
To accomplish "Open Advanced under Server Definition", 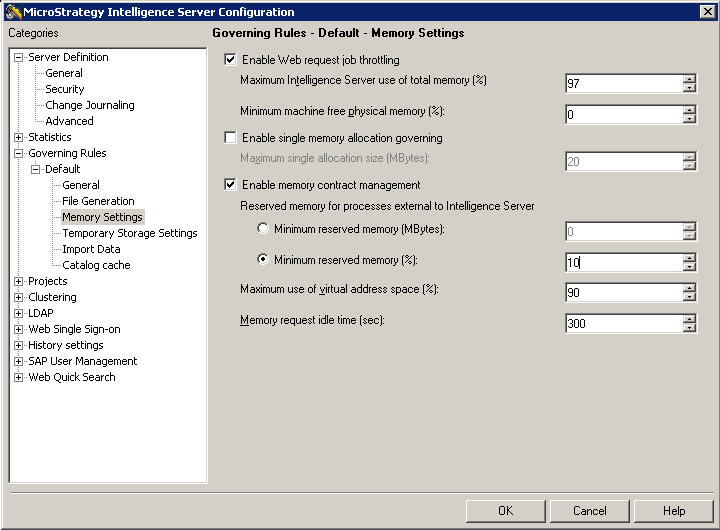I will coord(69,121).
